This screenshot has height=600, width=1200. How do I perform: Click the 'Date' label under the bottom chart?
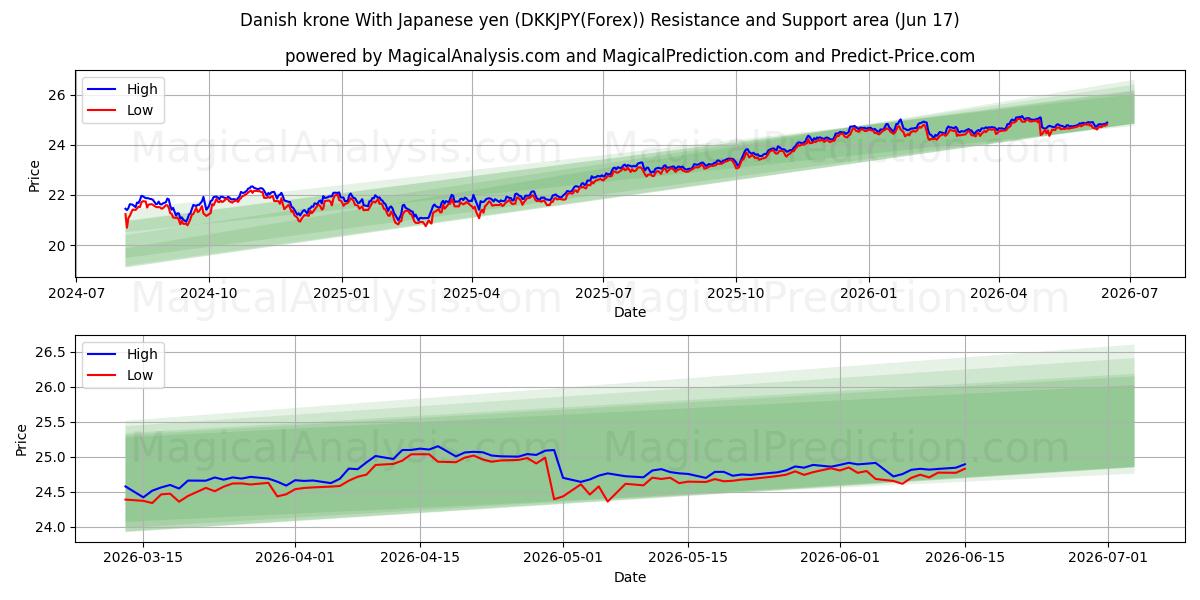(x=630, y=577)
